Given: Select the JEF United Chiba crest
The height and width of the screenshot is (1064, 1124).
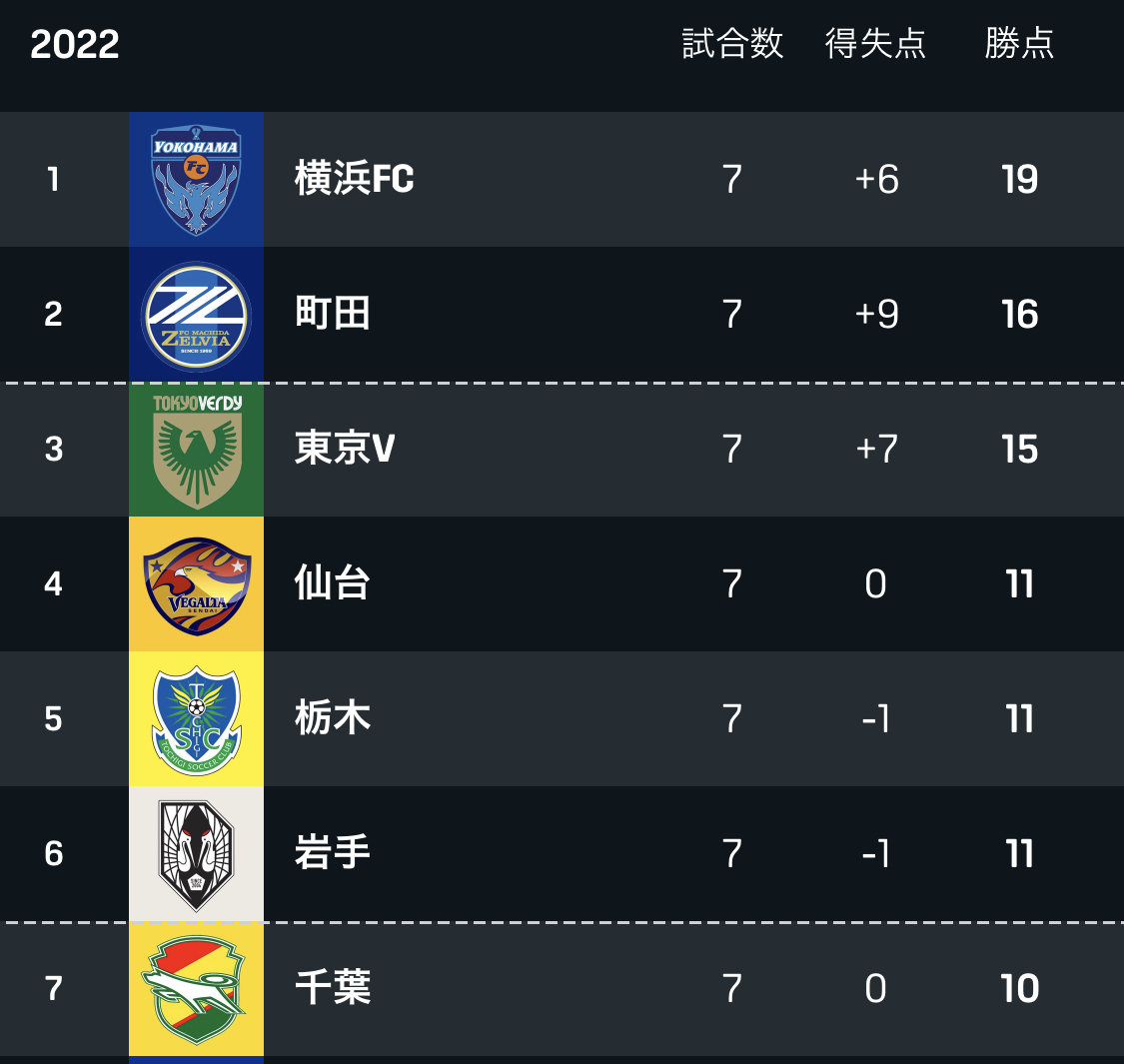Looking at the screenshot, I should click(x=196, y=989).
